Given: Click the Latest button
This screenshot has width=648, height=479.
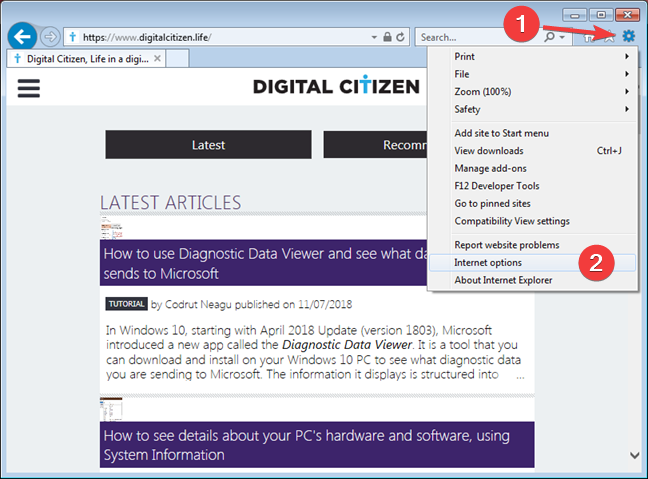Looking at the screenshot, I should point(208,145).
